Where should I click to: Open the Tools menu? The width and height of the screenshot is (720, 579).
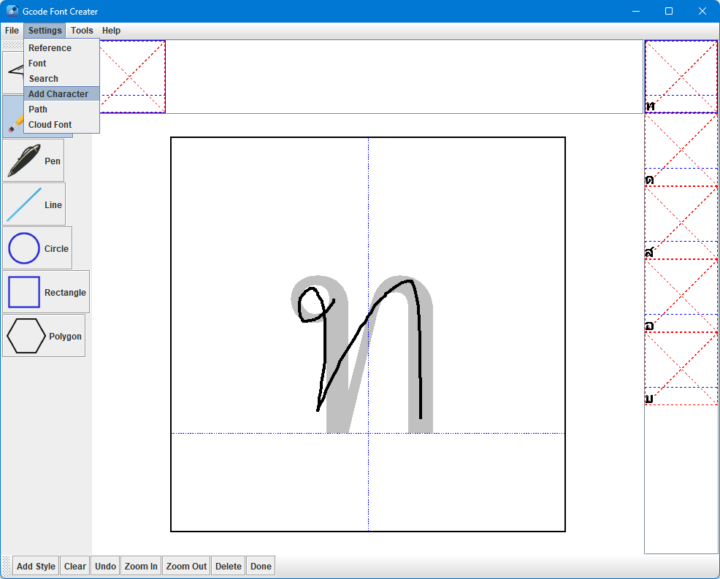[82, 30]
